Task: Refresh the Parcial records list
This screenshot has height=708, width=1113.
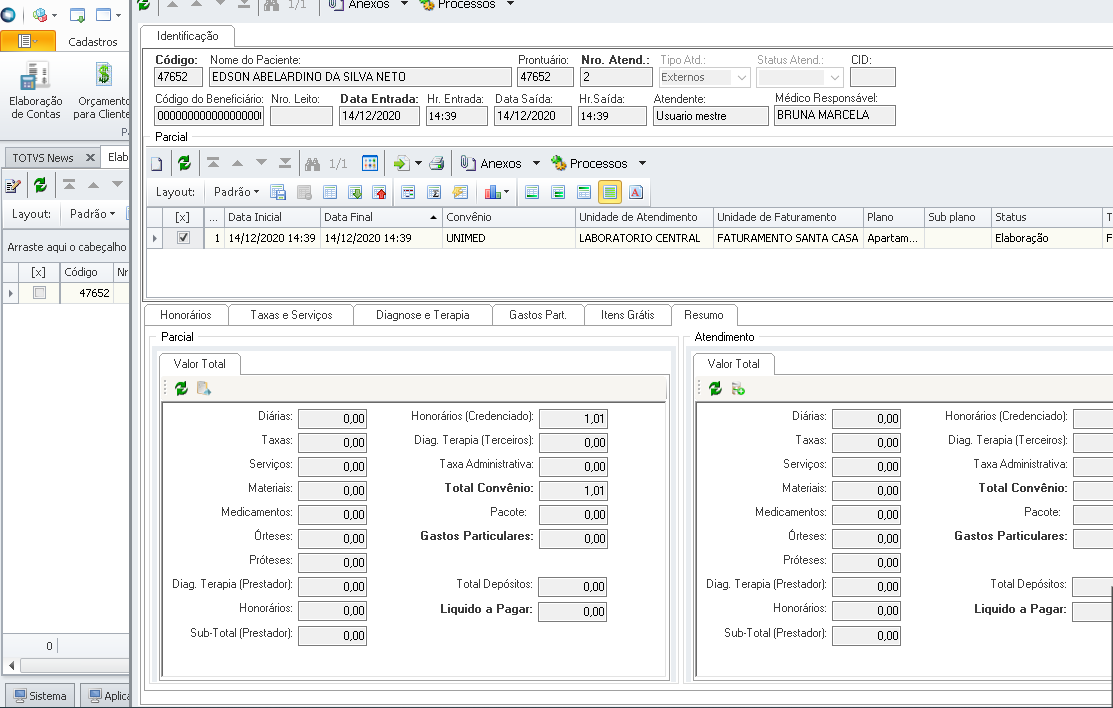Action: (x=184, y=163)
